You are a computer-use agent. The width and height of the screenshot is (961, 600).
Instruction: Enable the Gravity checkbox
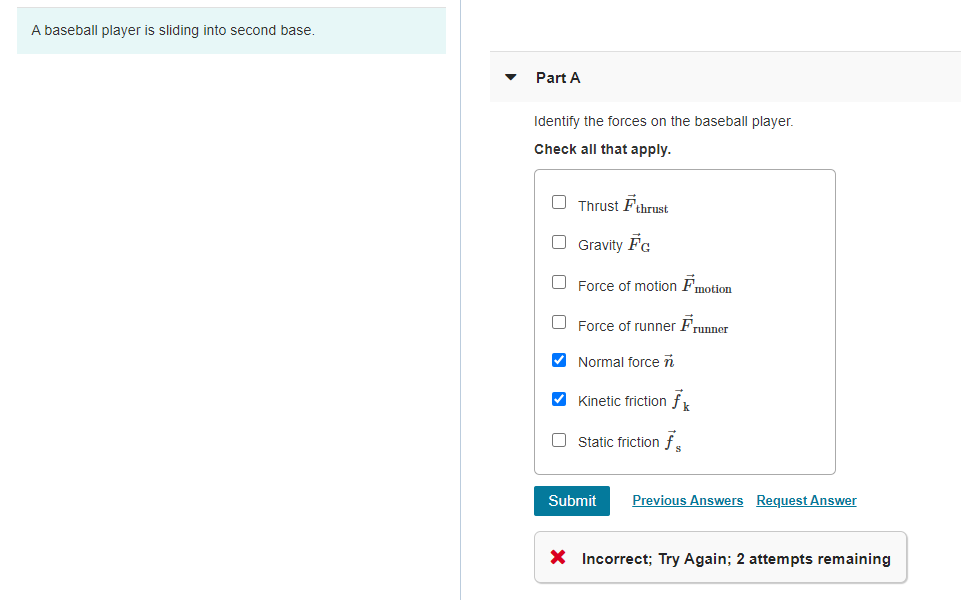point(559,242)
